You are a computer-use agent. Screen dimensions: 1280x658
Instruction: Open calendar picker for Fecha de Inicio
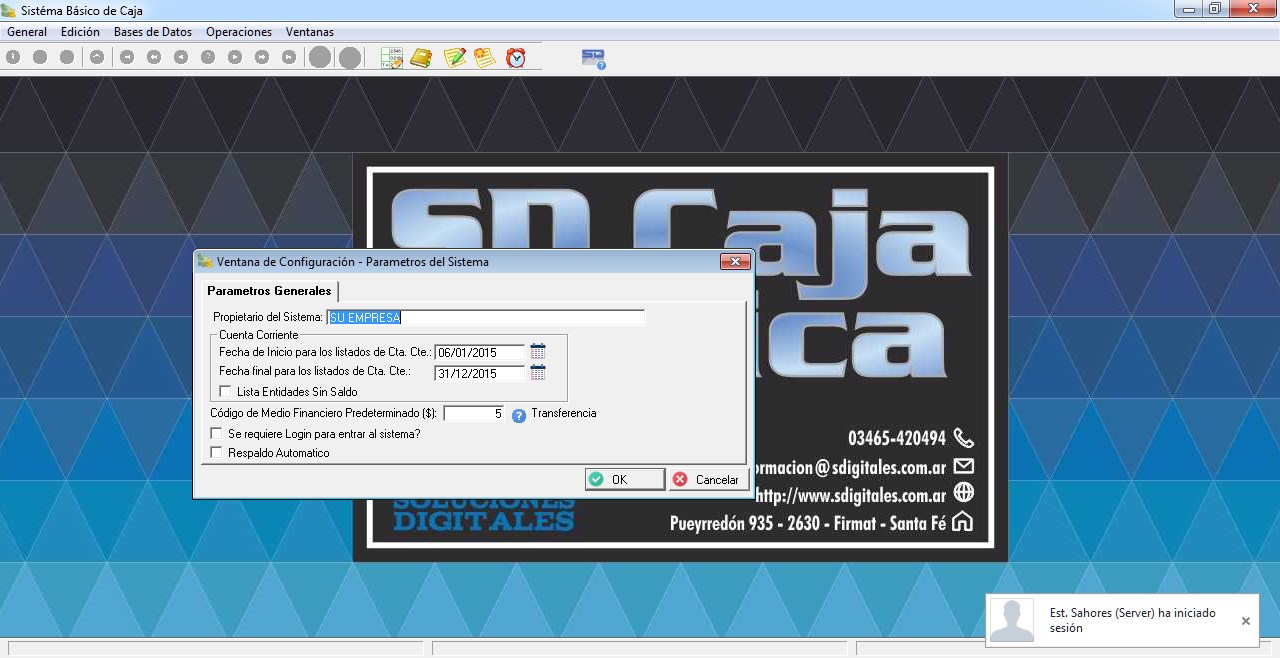click(x=538, y=351)
